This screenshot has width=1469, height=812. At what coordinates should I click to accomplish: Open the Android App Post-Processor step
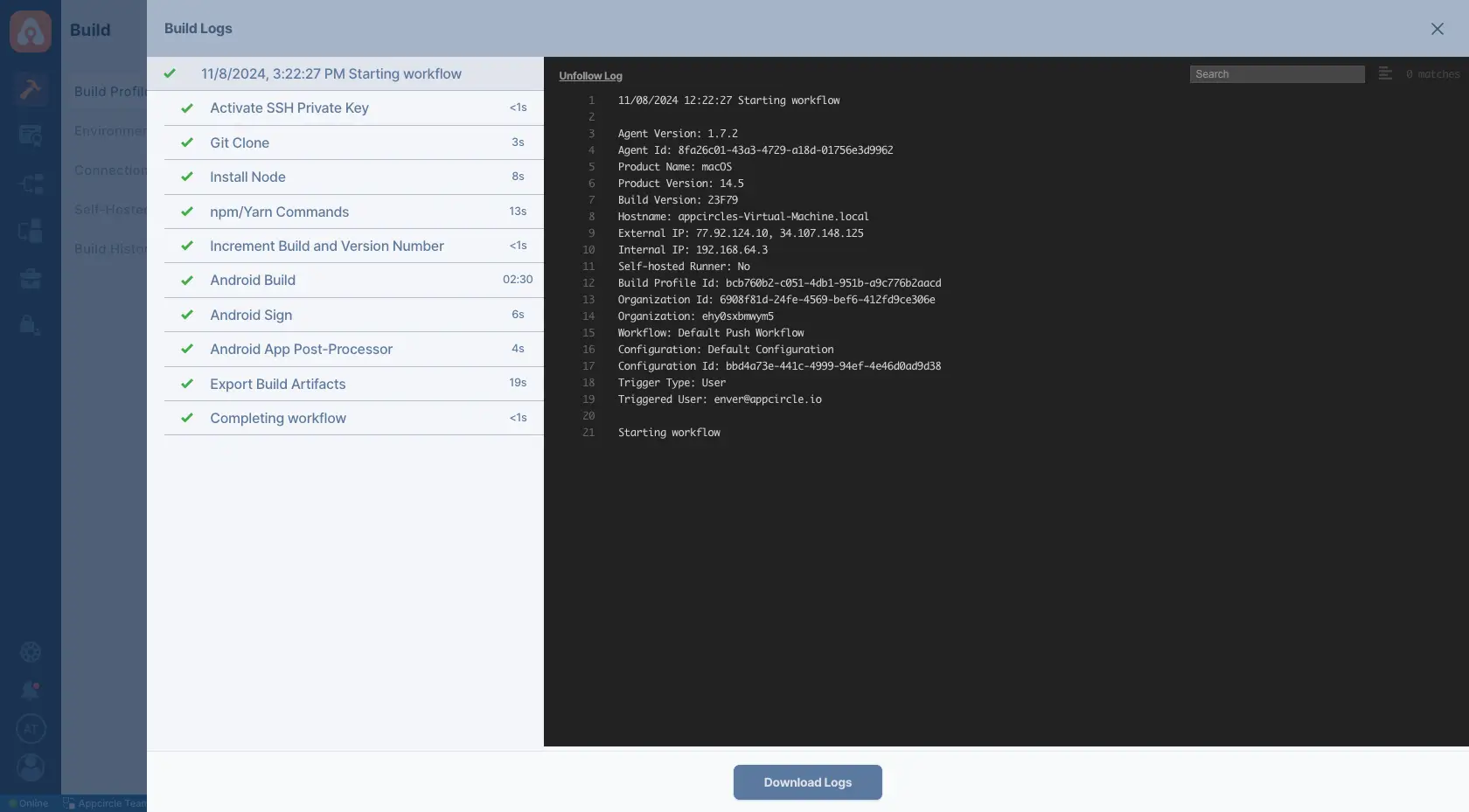click(x=354, y=349)
